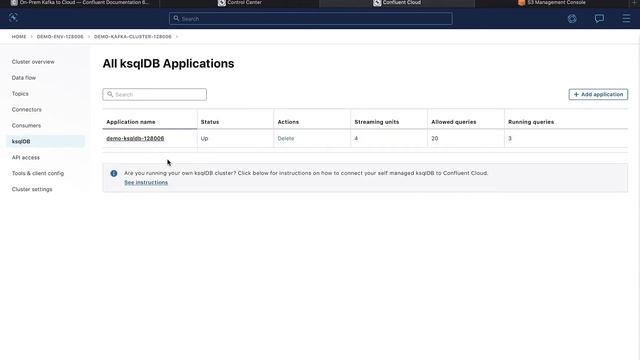Open Data flow in sidebar

[24, 78]
